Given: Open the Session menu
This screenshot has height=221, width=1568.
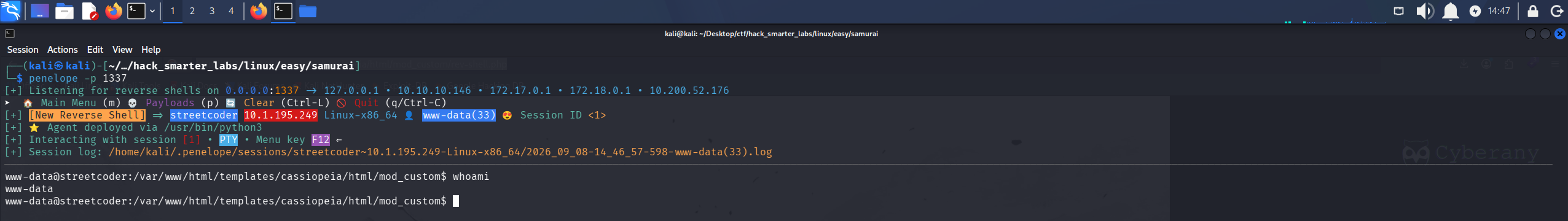Looking at the screenshot, I should click(23, 50).
